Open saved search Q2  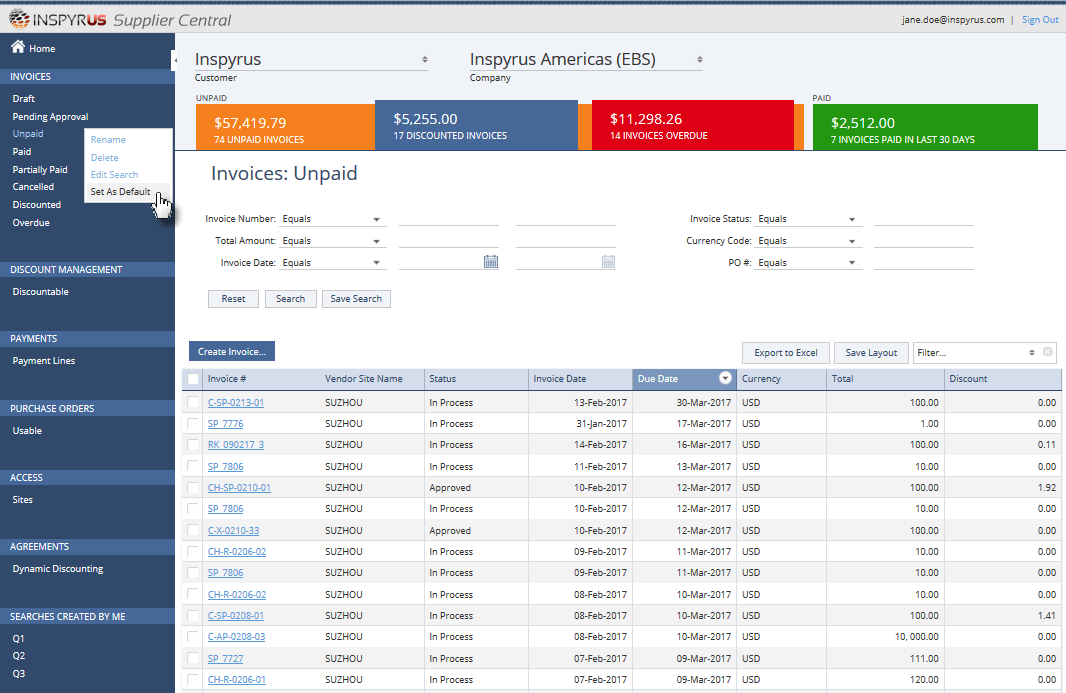coord(18,656)
